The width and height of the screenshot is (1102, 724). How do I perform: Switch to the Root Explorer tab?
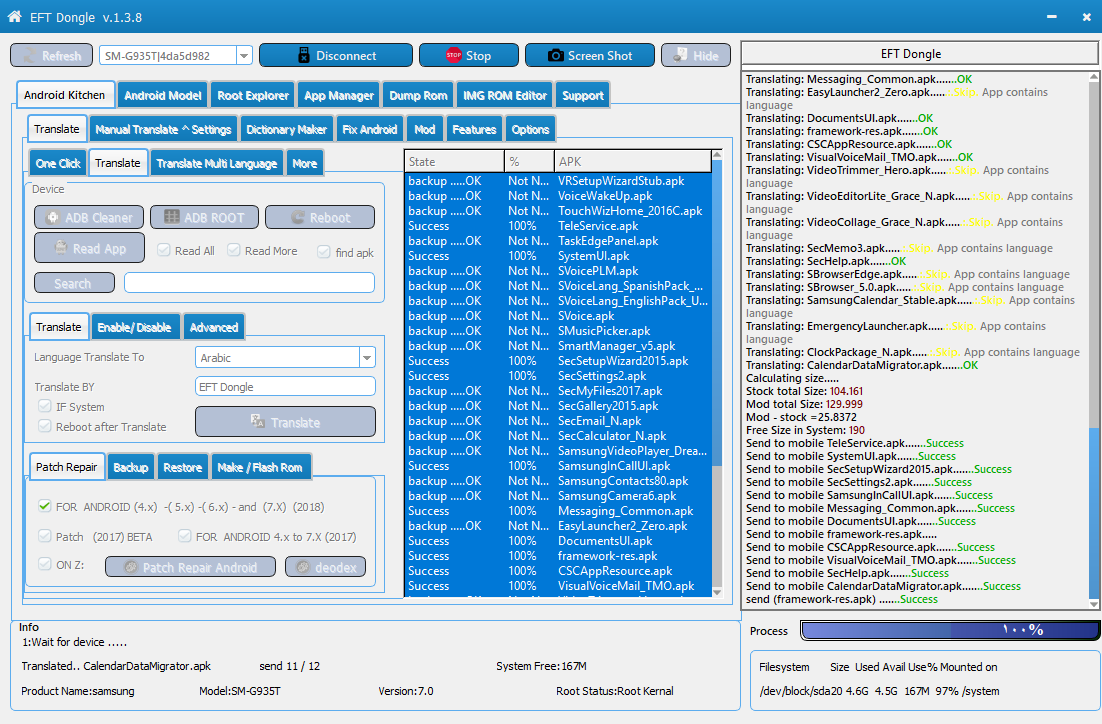point(253,96)
